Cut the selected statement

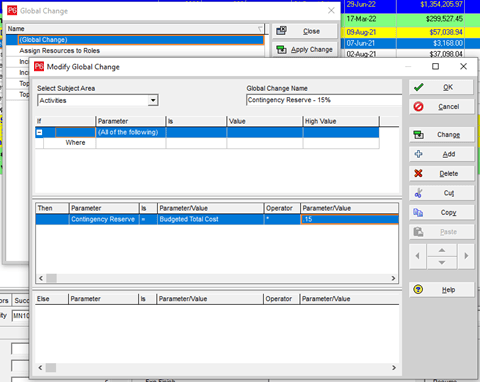[441, 193]
